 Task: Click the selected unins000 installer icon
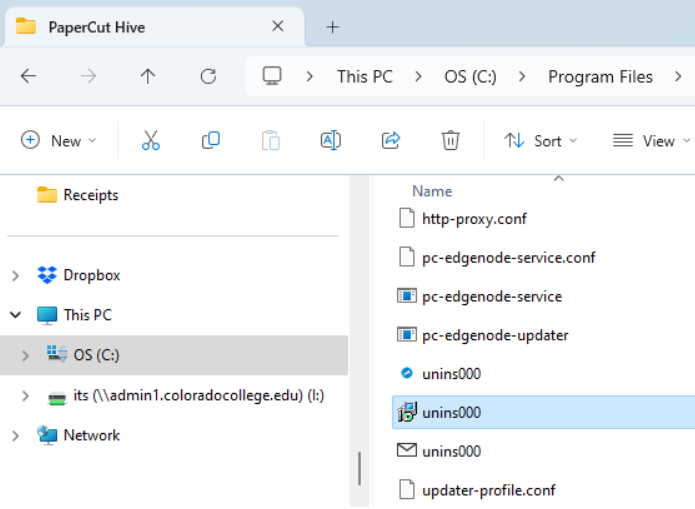click(407, 412)
